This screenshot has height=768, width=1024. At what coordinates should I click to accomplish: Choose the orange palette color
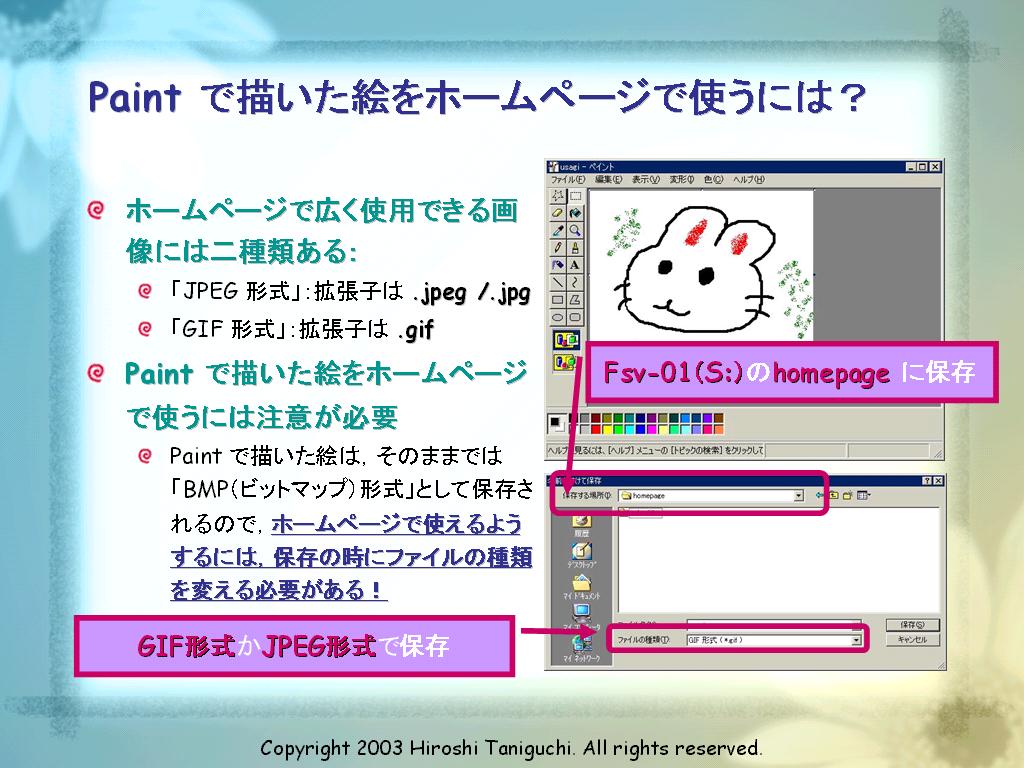coord(718,429)
